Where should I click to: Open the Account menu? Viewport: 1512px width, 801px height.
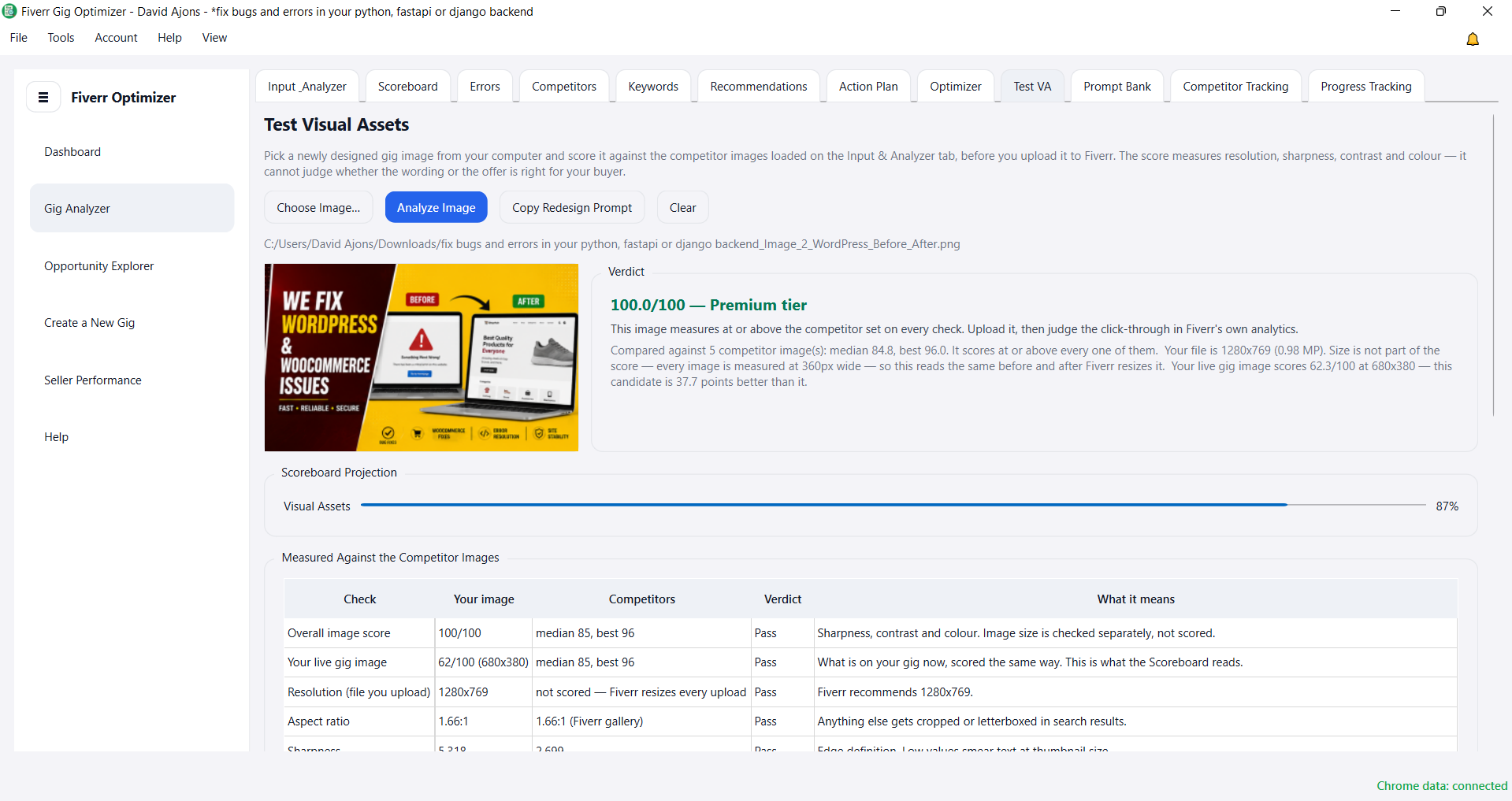(x=116, y=38)
